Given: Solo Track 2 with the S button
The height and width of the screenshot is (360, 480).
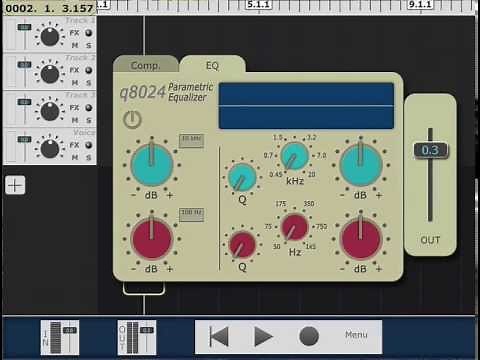Looking at the screenshot, I should click(x=89, y=83).
